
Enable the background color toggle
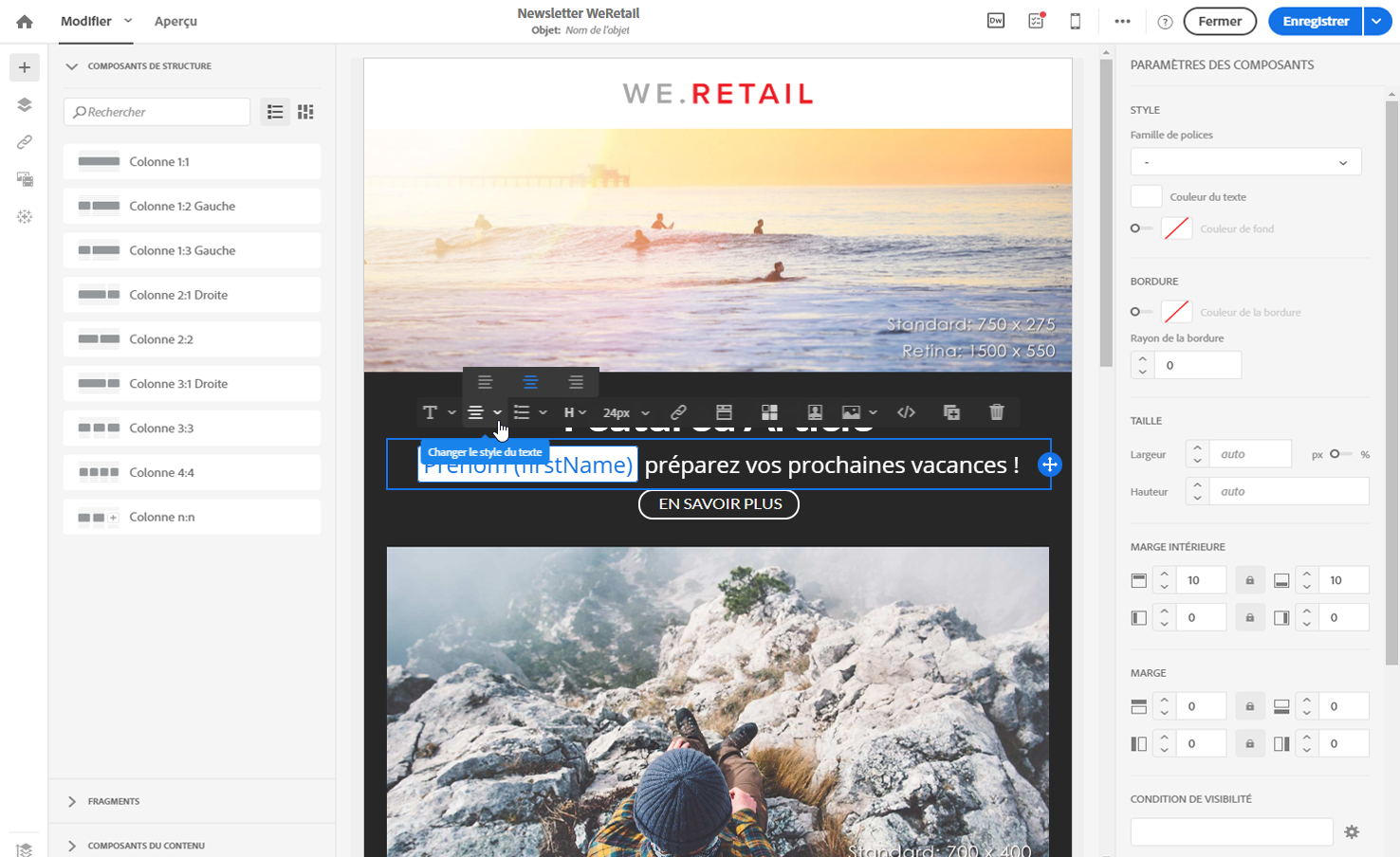[1140, 228]
